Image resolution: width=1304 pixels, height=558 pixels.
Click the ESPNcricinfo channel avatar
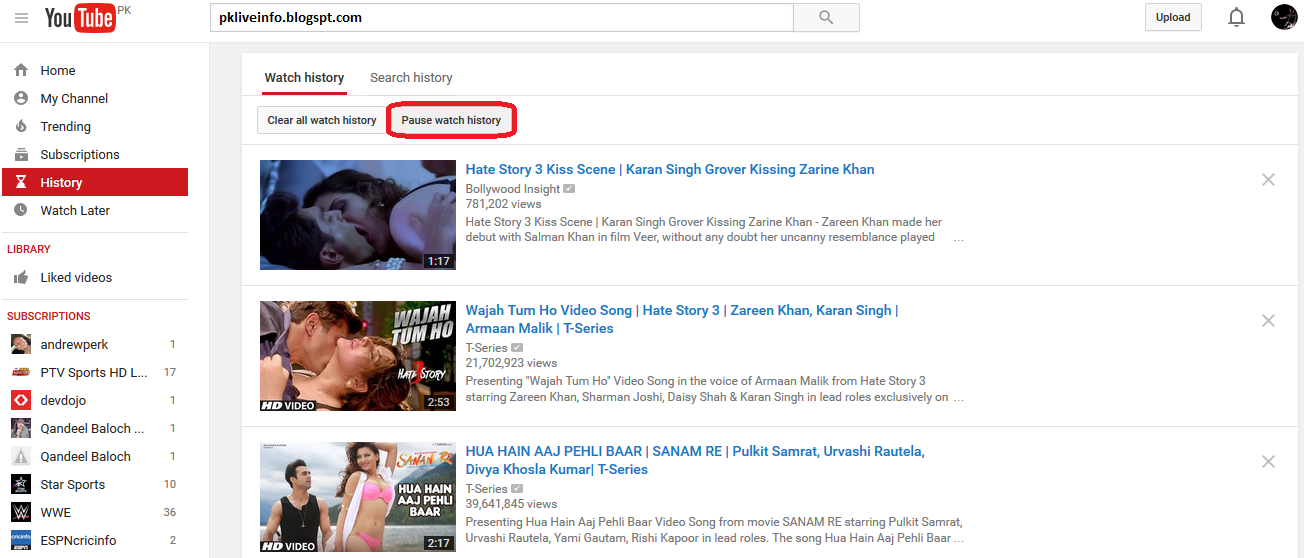21,540
